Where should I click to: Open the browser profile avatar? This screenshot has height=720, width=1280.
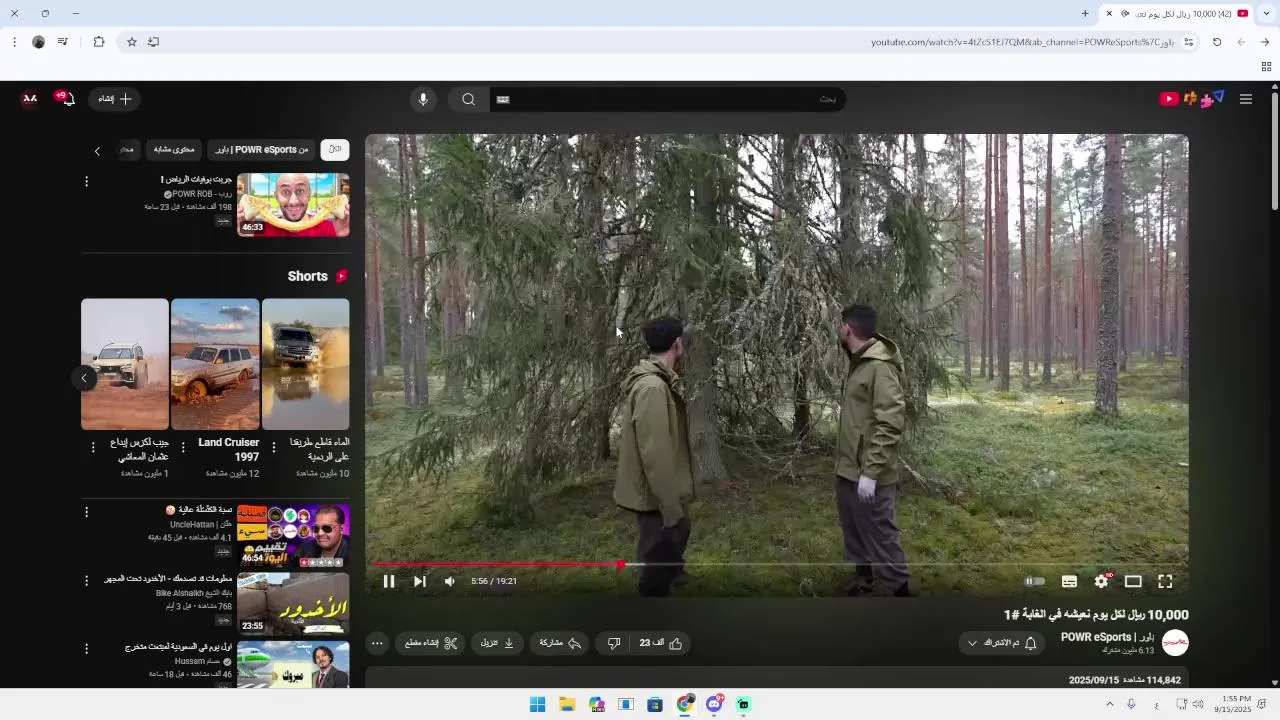pos(38,42)
